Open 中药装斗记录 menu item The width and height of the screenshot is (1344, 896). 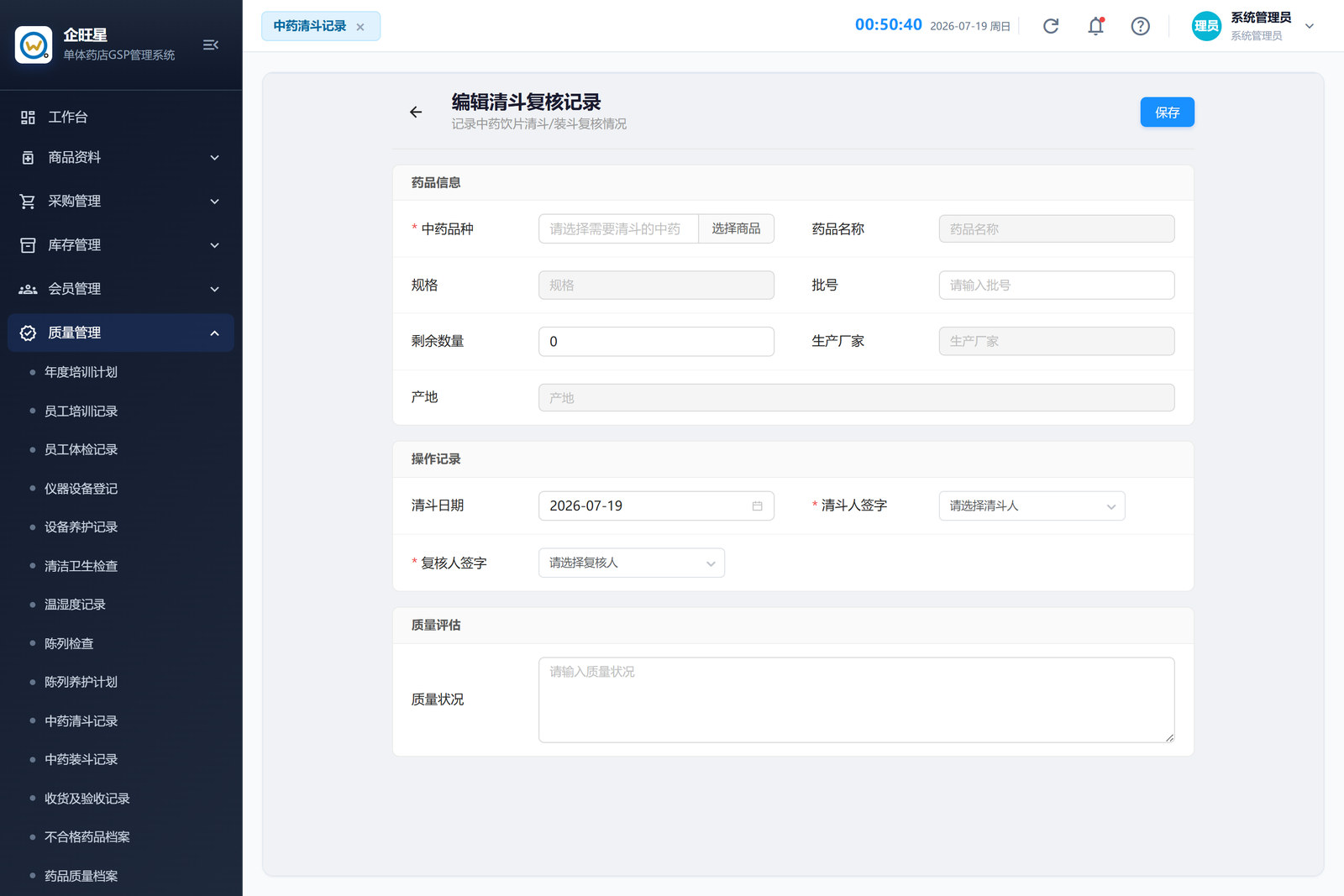(81, 760)
